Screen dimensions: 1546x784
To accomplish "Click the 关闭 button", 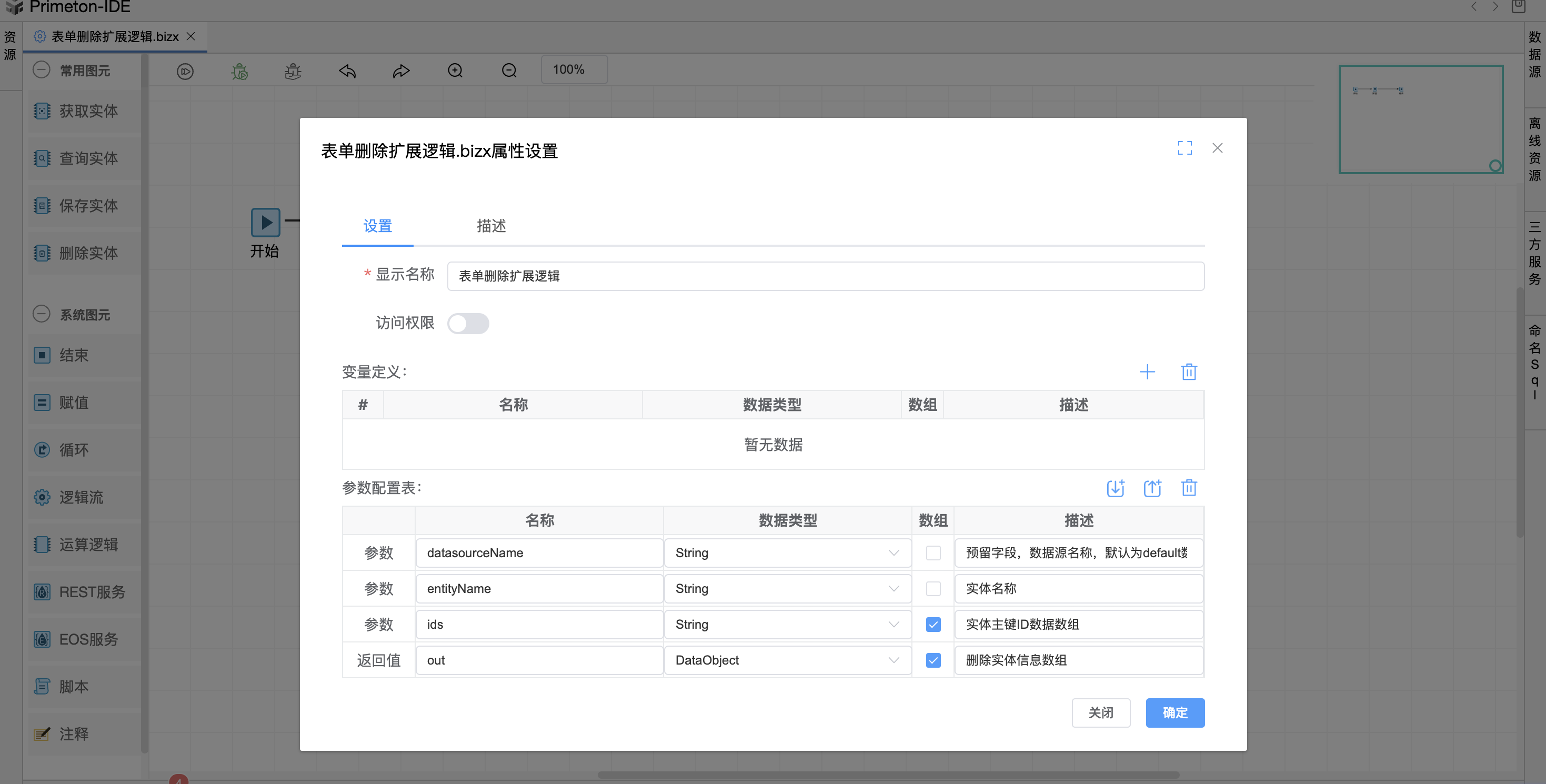I will click(1100, 712).
